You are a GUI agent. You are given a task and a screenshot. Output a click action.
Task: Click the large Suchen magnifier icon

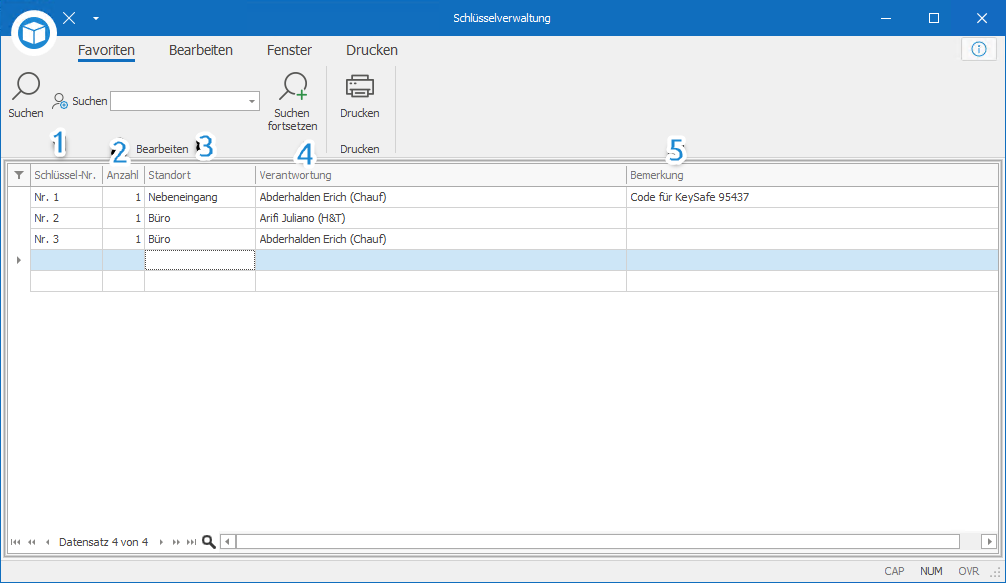26,87
